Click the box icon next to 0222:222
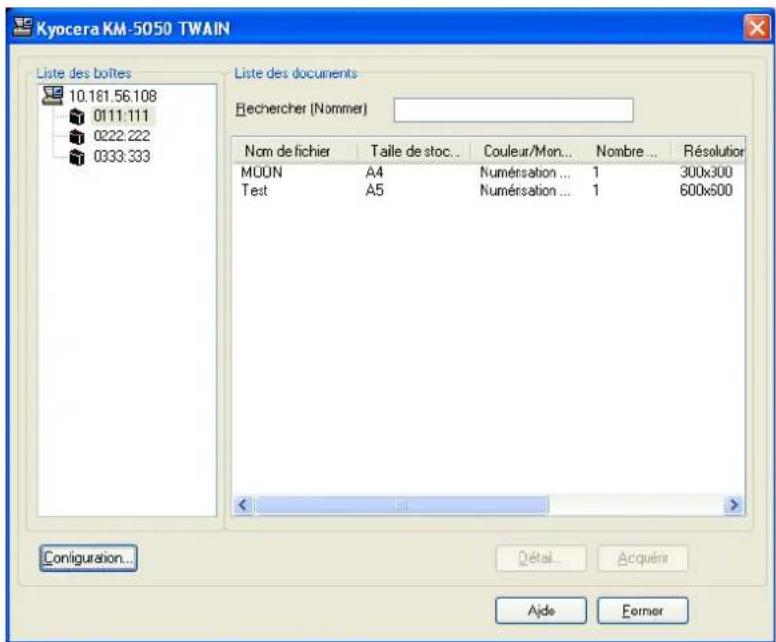 coord(77,137)
